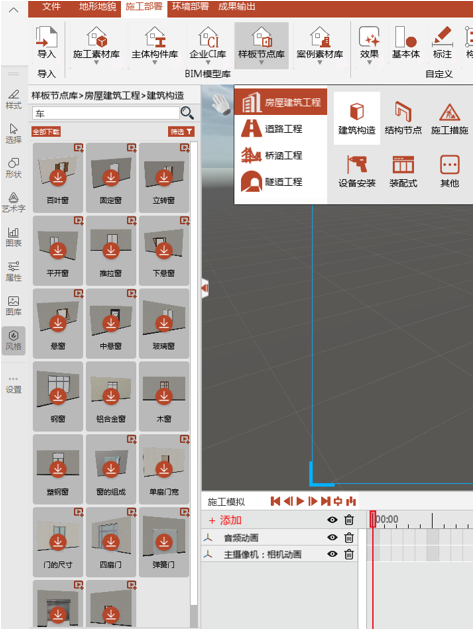Choose the 结构节点 category

(403, 118)
